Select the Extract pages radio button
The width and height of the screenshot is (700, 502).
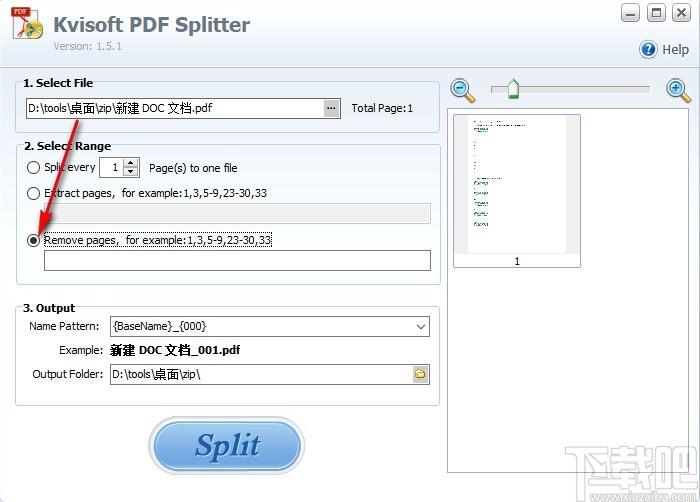[x=34, y=193]
